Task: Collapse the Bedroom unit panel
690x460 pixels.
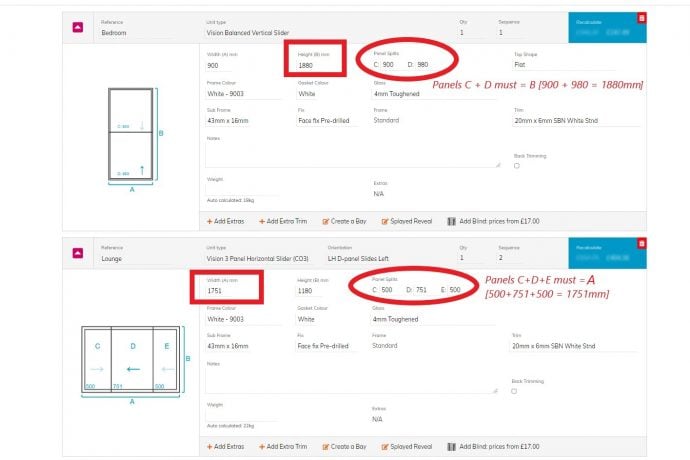Action: point(77,27)
